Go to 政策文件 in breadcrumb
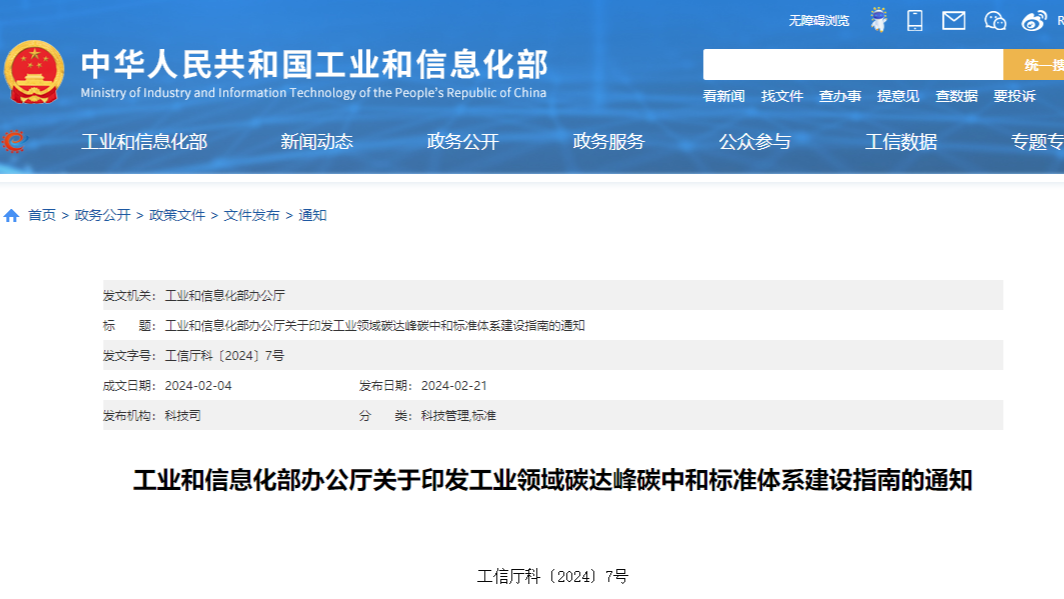The height and width of the screenshot is (599, 1064). point(177,215)
